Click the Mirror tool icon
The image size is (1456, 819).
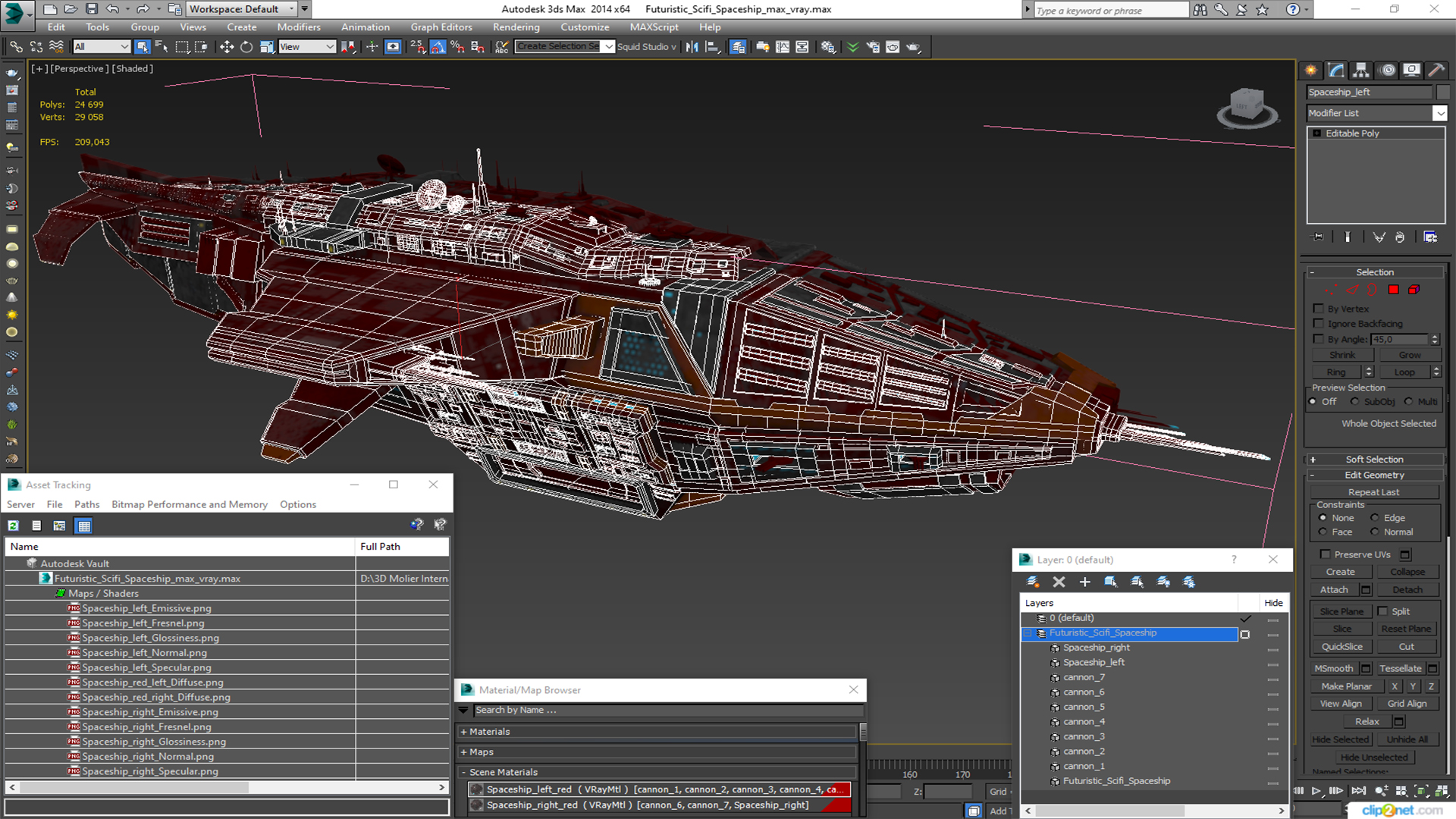coord(692,47)
